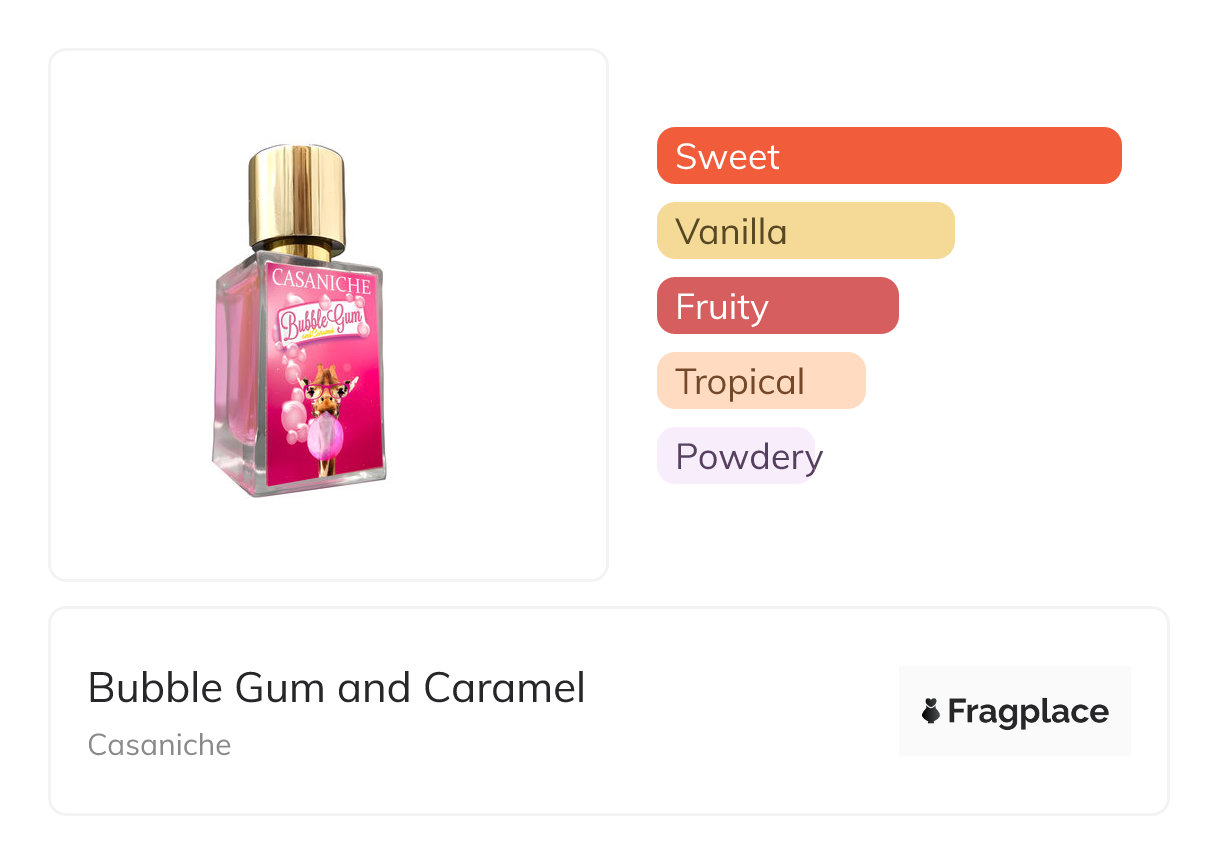Click the glass base of the perfume bottle
Viewport: 1218px width, 864px height.
[300, 483]
